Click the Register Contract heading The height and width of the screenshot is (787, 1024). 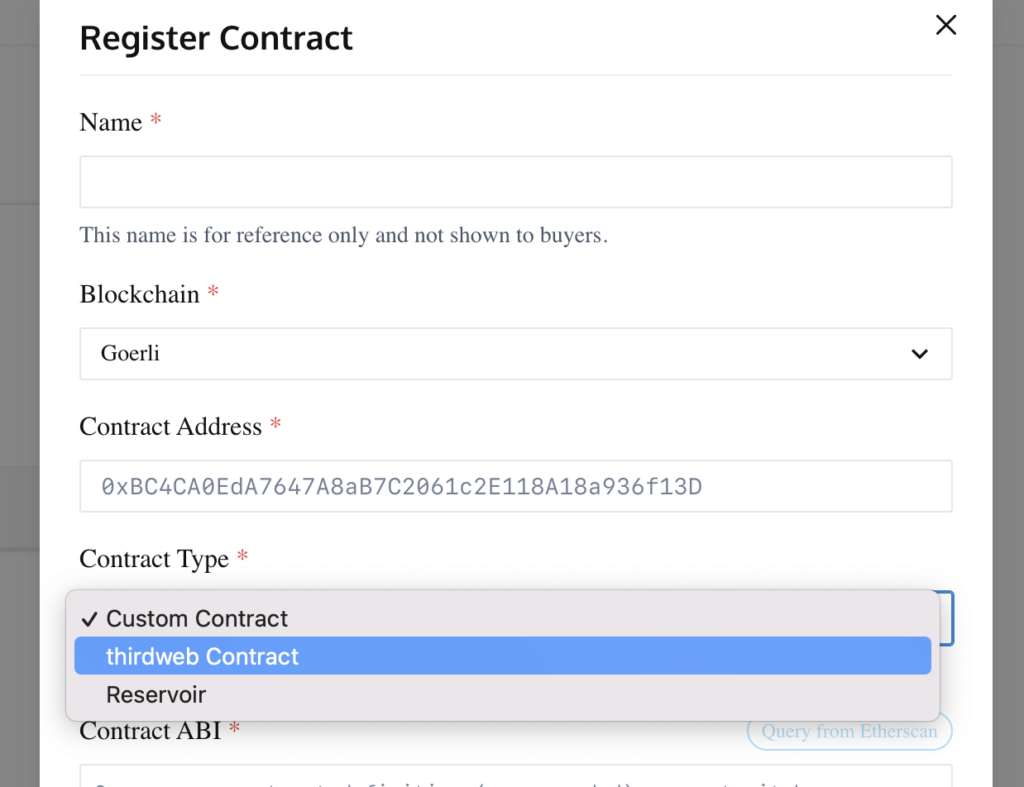216,38
